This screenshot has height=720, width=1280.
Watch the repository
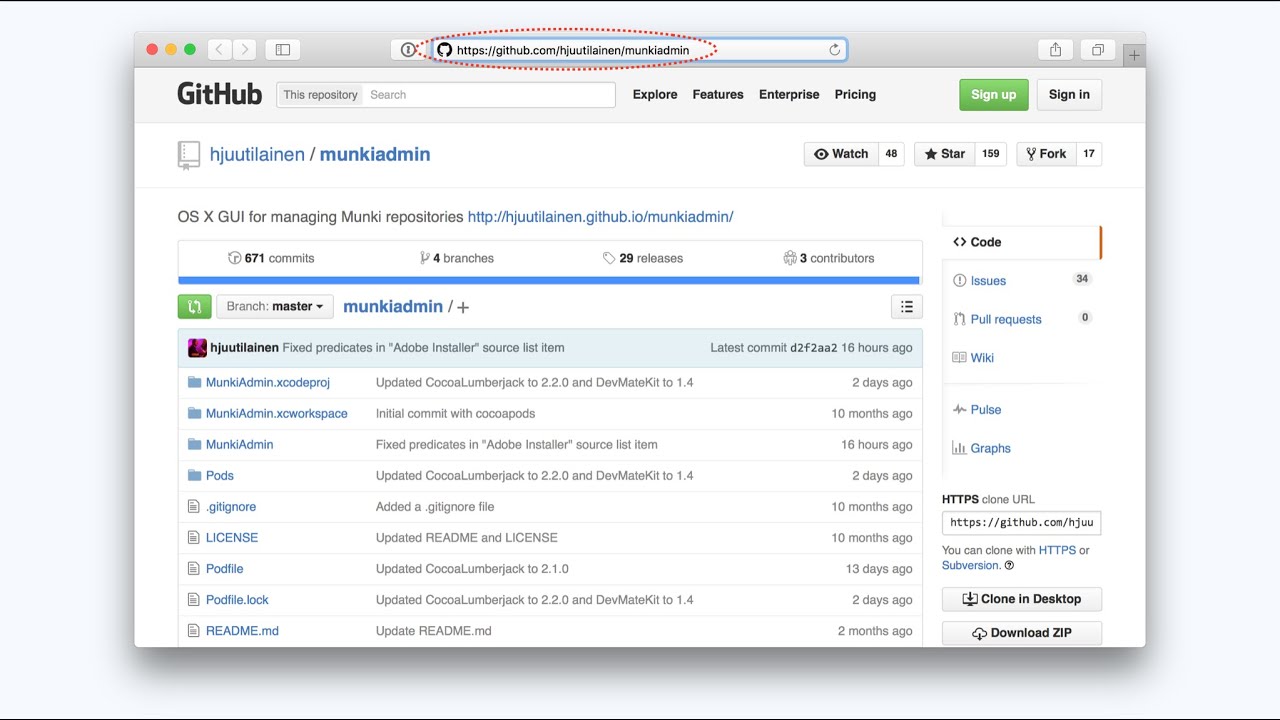click(x=841, y=154)
